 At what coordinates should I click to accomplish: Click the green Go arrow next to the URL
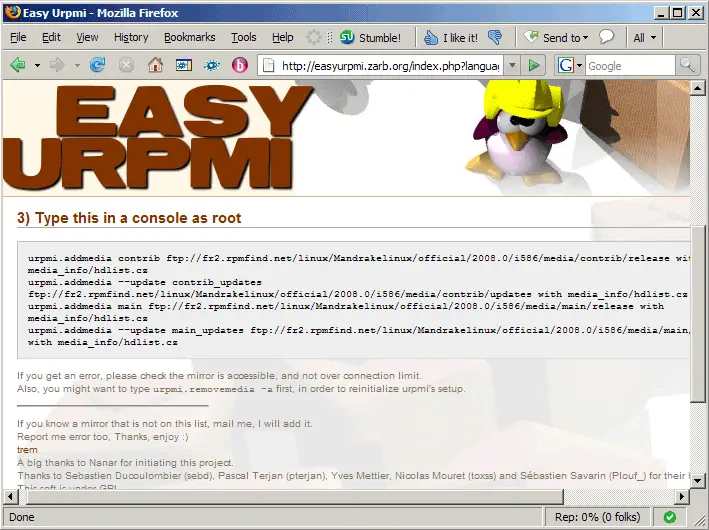coord(534,66)
